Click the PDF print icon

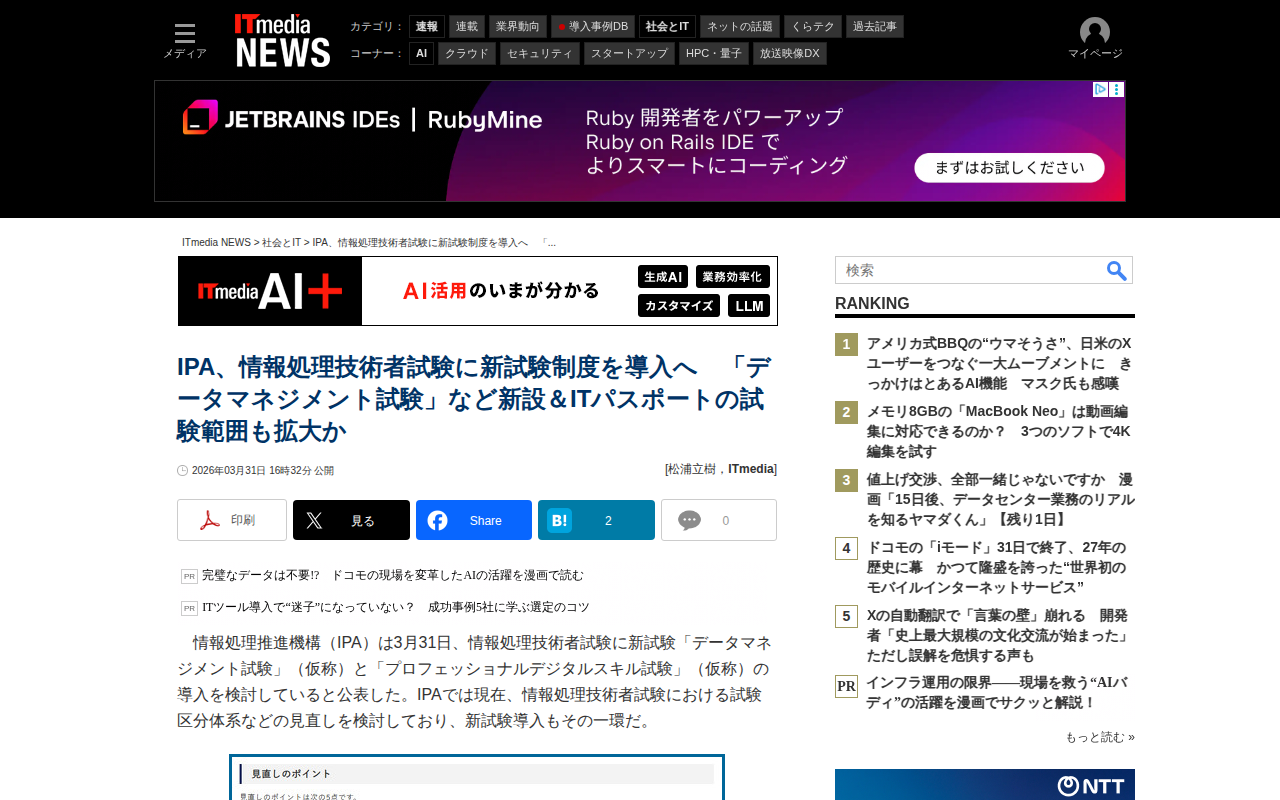[x=210, y=520]
